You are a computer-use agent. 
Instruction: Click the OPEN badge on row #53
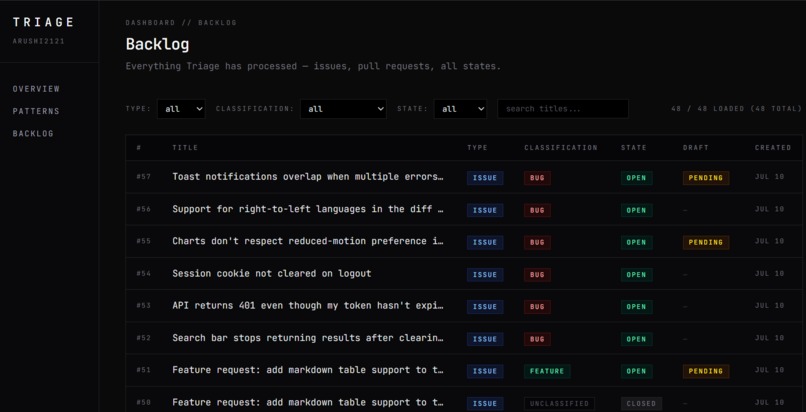pos(636,307)
